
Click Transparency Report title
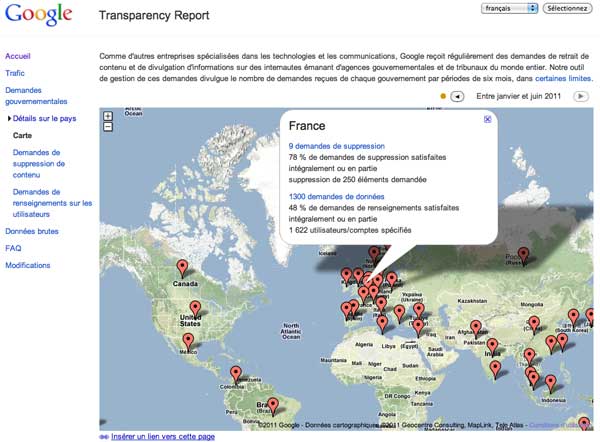pyautogui.click(x=154, y=15)
